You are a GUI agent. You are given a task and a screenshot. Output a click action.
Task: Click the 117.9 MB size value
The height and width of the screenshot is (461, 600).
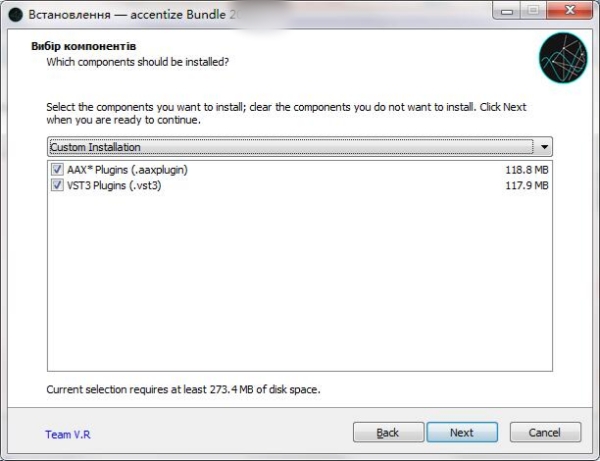pos(527,185)
